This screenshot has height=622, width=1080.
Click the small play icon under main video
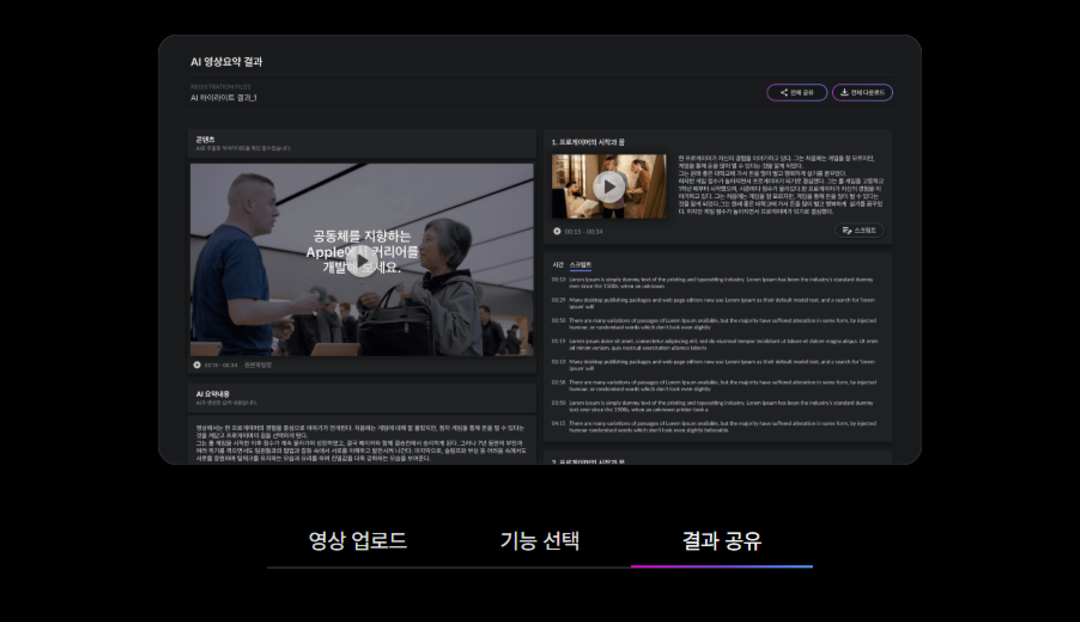197,365
